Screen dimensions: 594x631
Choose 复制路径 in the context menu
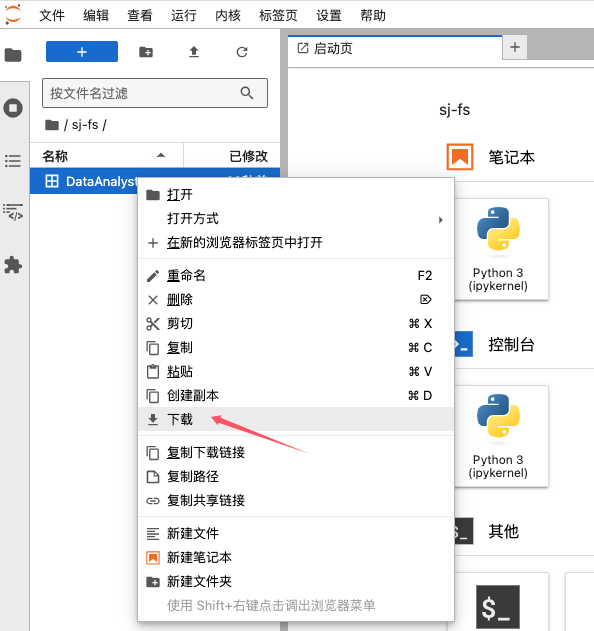point(296,477)
